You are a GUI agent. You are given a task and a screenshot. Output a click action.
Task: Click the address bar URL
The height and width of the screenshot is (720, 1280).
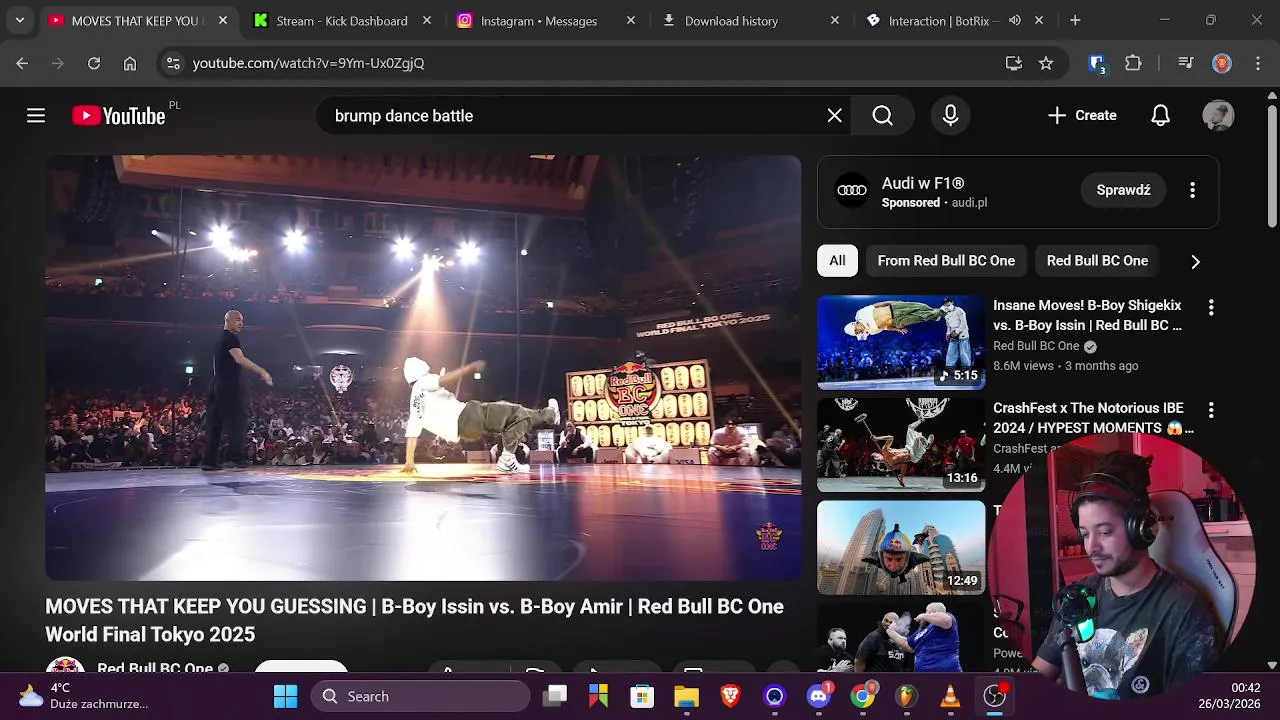click(x=308, y=63)
